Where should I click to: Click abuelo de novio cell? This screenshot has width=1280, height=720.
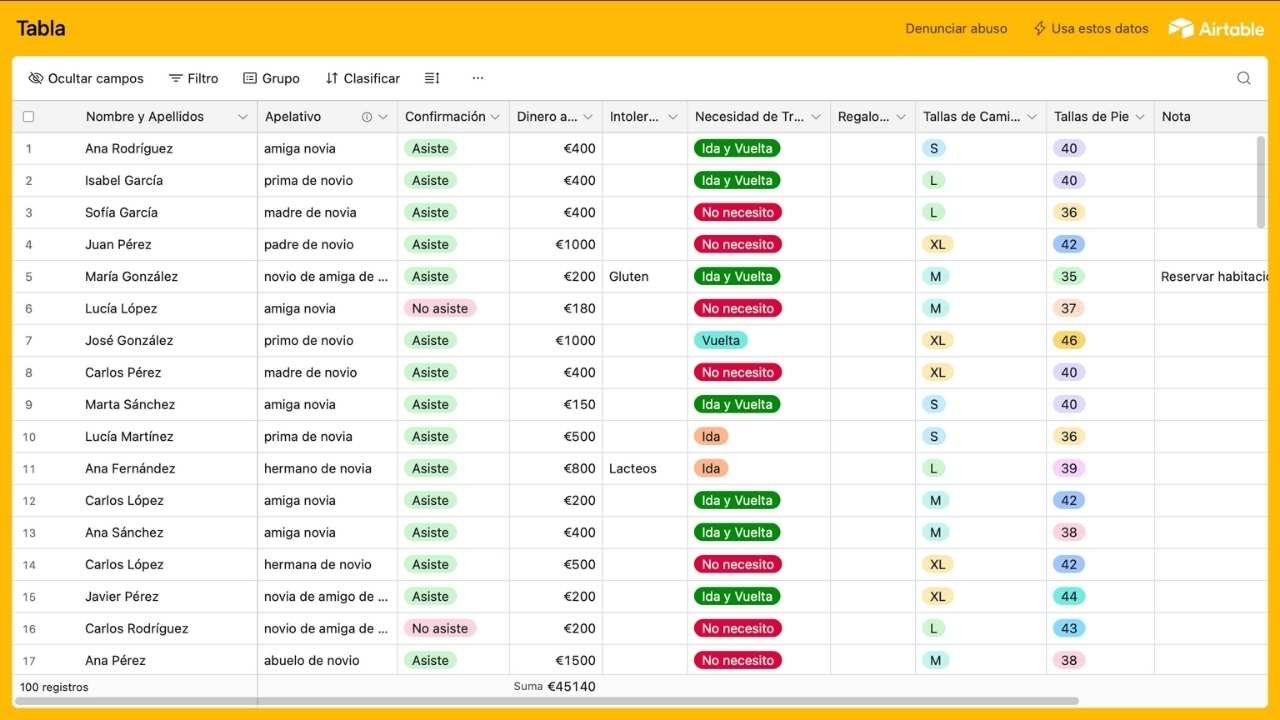click(328, 660)
